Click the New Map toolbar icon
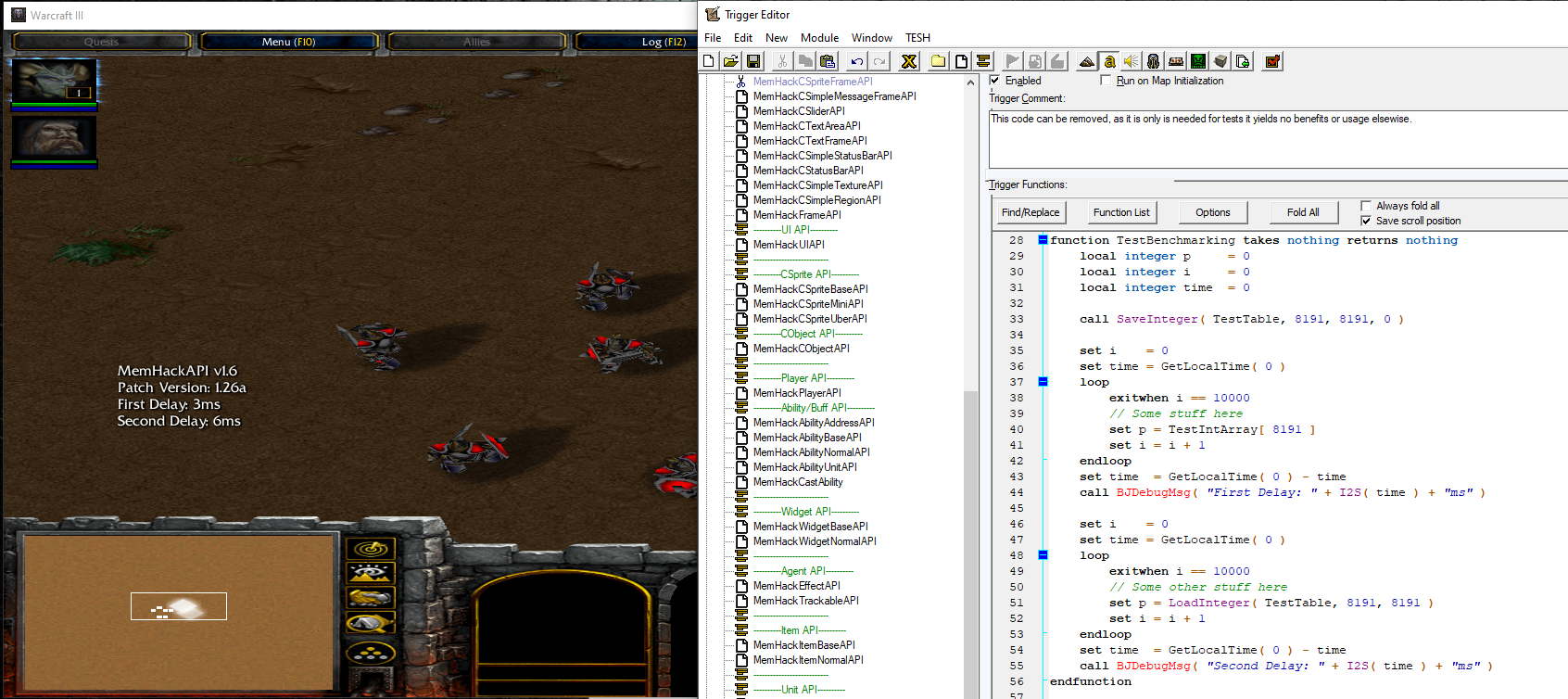 tap(709, 61)
